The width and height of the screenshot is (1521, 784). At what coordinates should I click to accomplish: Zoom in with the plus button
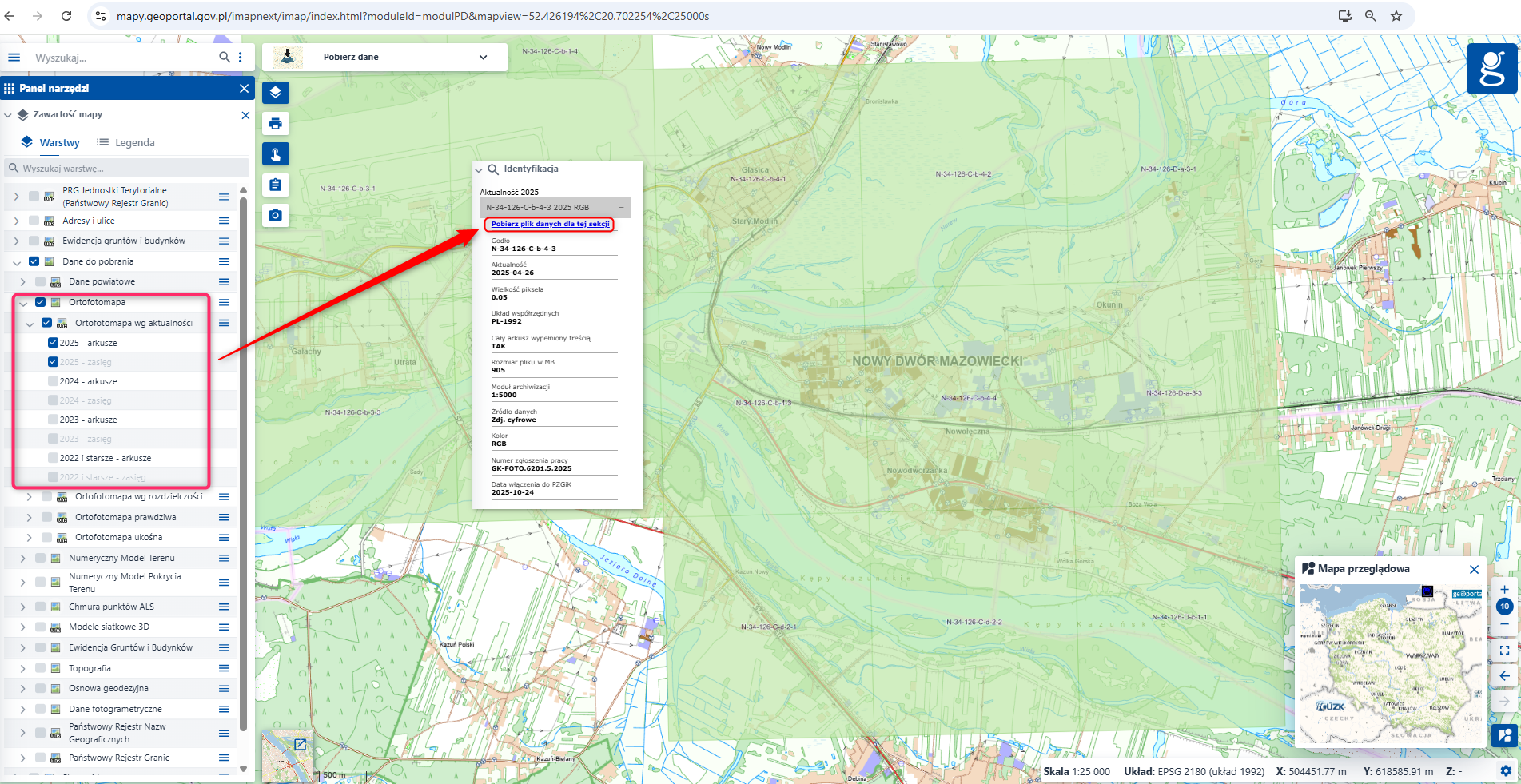1504,589
